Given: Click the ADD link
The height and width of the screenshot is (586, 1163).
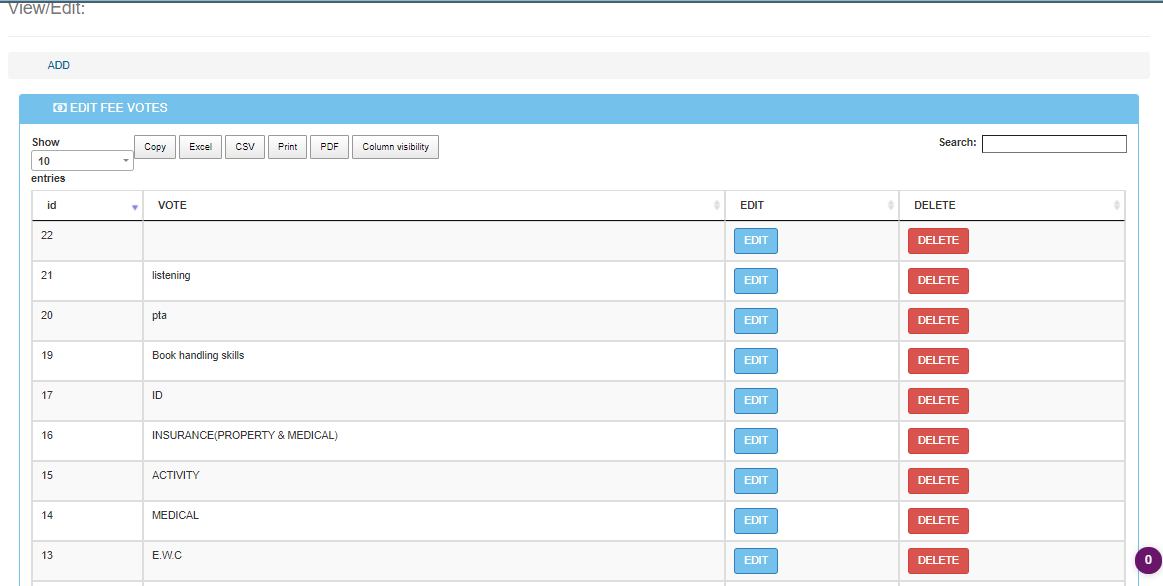Looking at the screenshot, I should pos(59,65).
